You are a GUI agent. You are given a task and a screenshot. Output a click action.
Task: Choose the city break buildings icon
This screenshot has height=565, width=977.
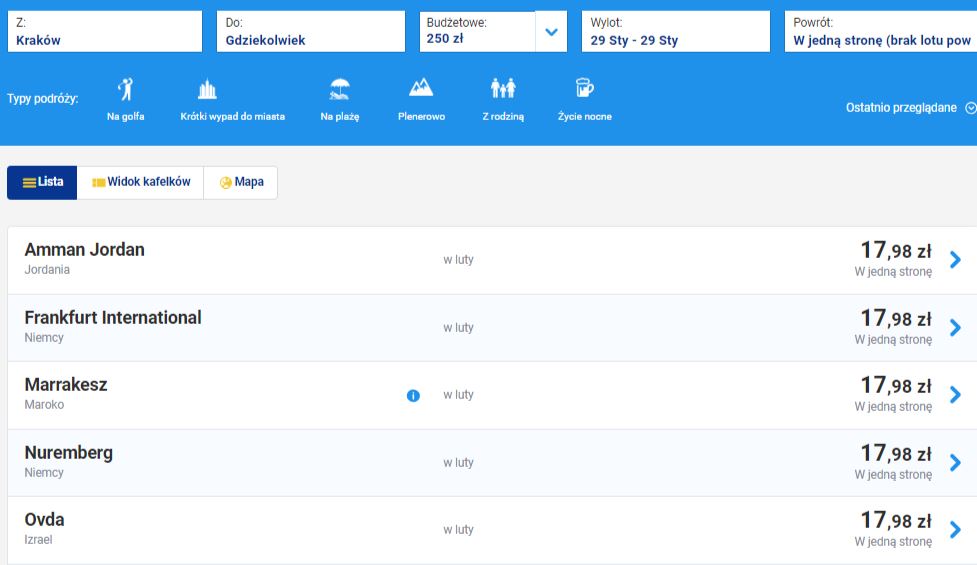[207, 89]
